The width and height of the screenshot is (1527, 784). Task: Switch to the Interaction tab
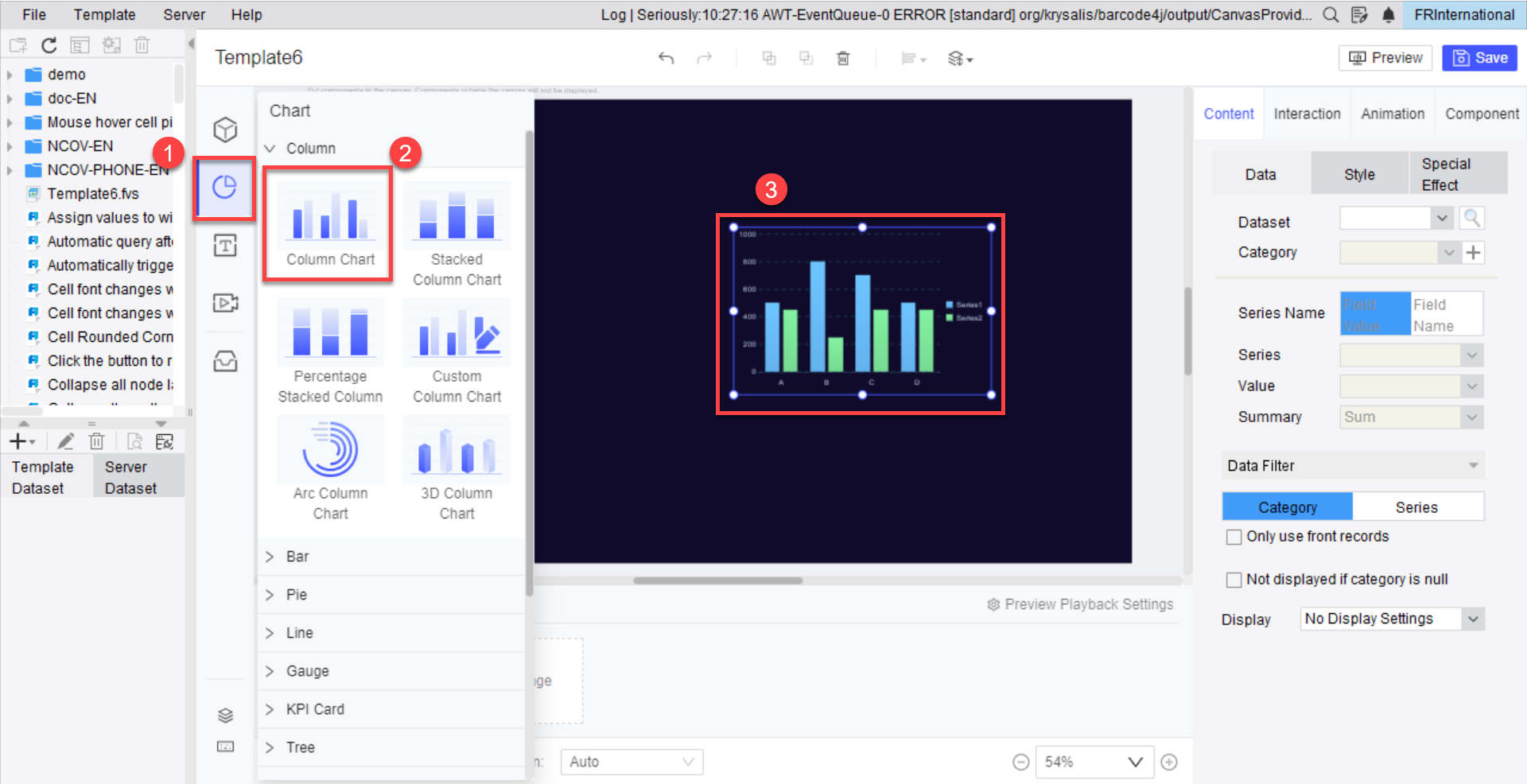(x=1307, y=114)
